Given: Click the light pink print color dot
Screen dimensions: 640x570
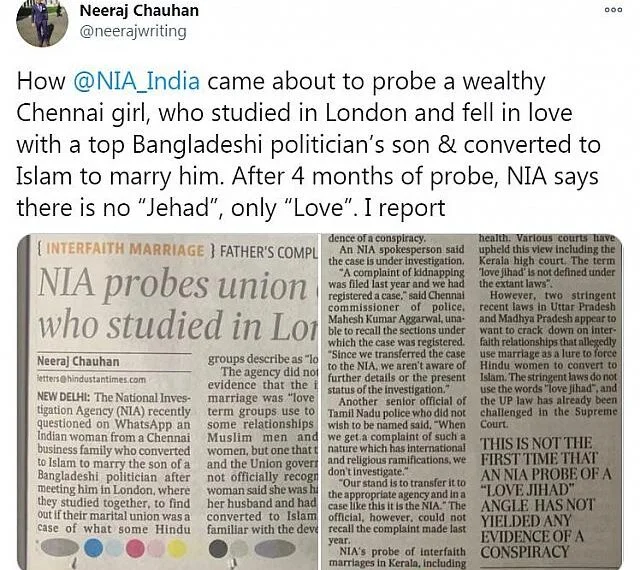Looking at the screenshot, I should 156,548.
